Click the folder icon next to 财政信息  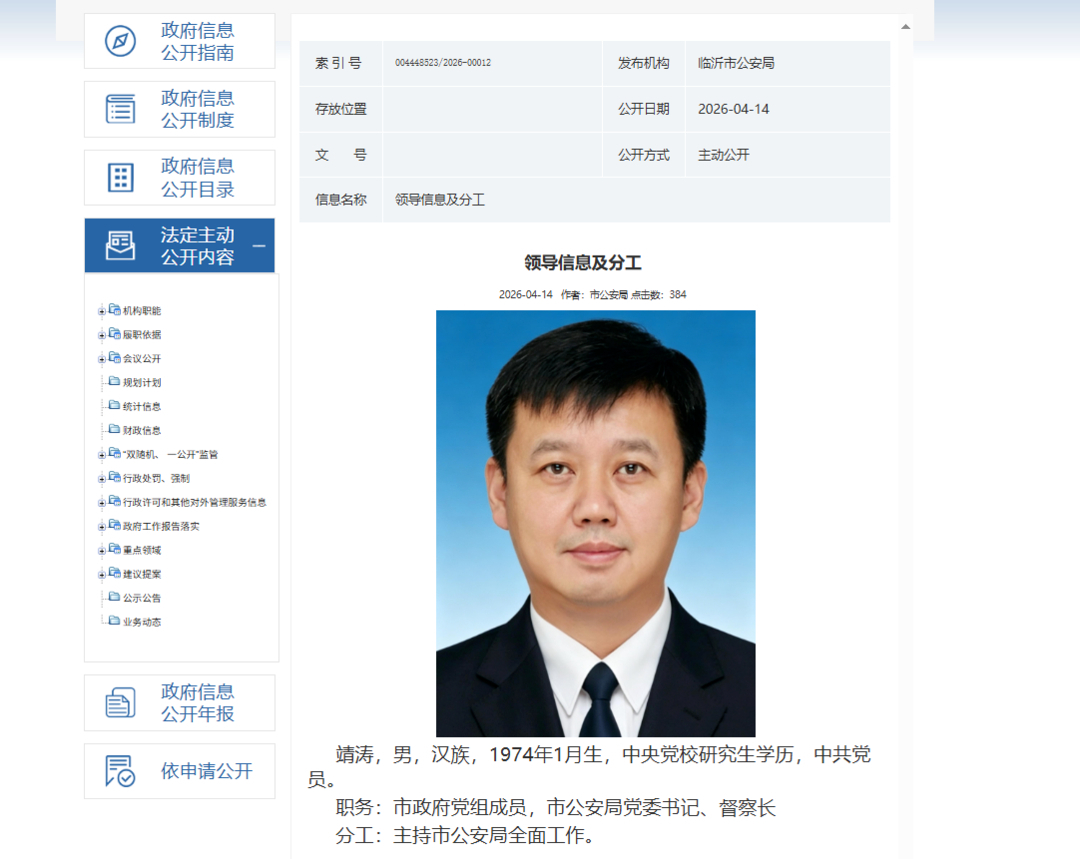[x=114, y=430]
